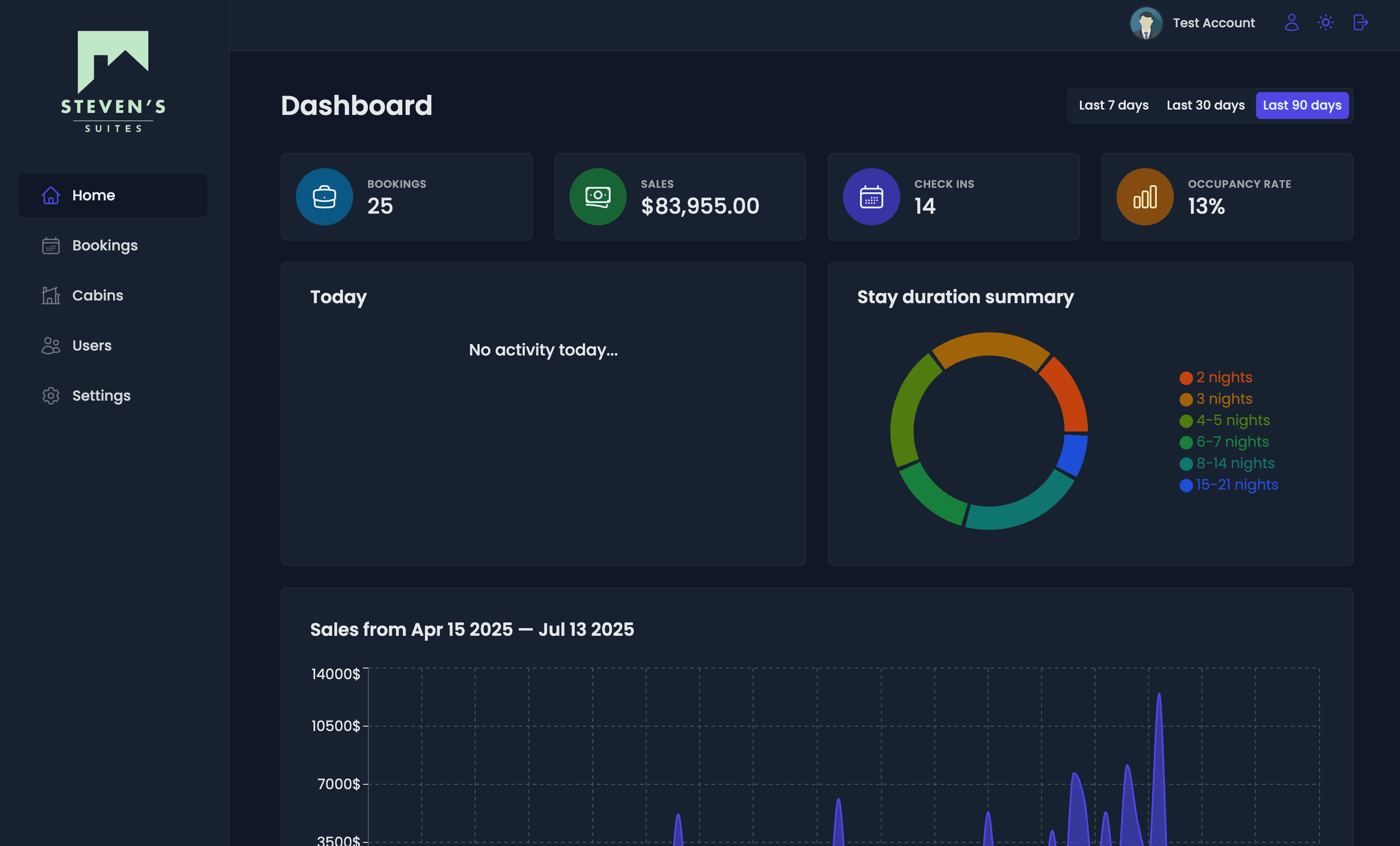Click the Occupancy rate chart icon
The image size is (1400, 846).
pyautogui.click(x=1144, y=197)
